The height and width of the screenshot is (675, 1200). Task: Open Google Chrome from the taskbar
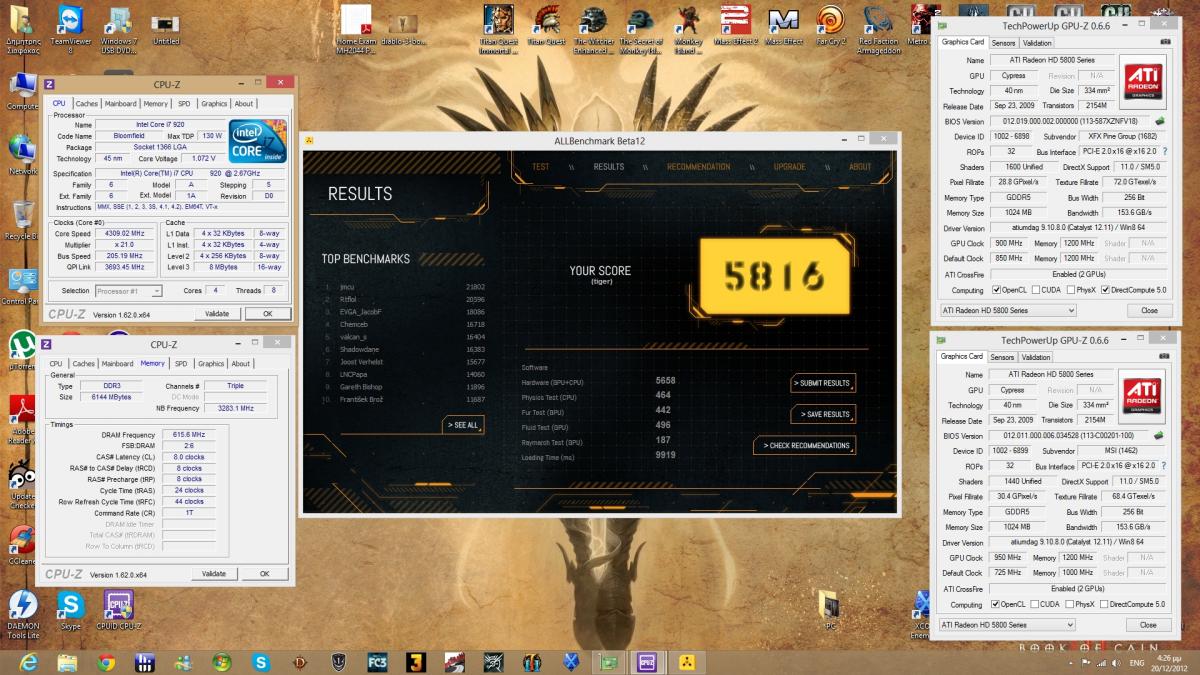click(106, 661)
